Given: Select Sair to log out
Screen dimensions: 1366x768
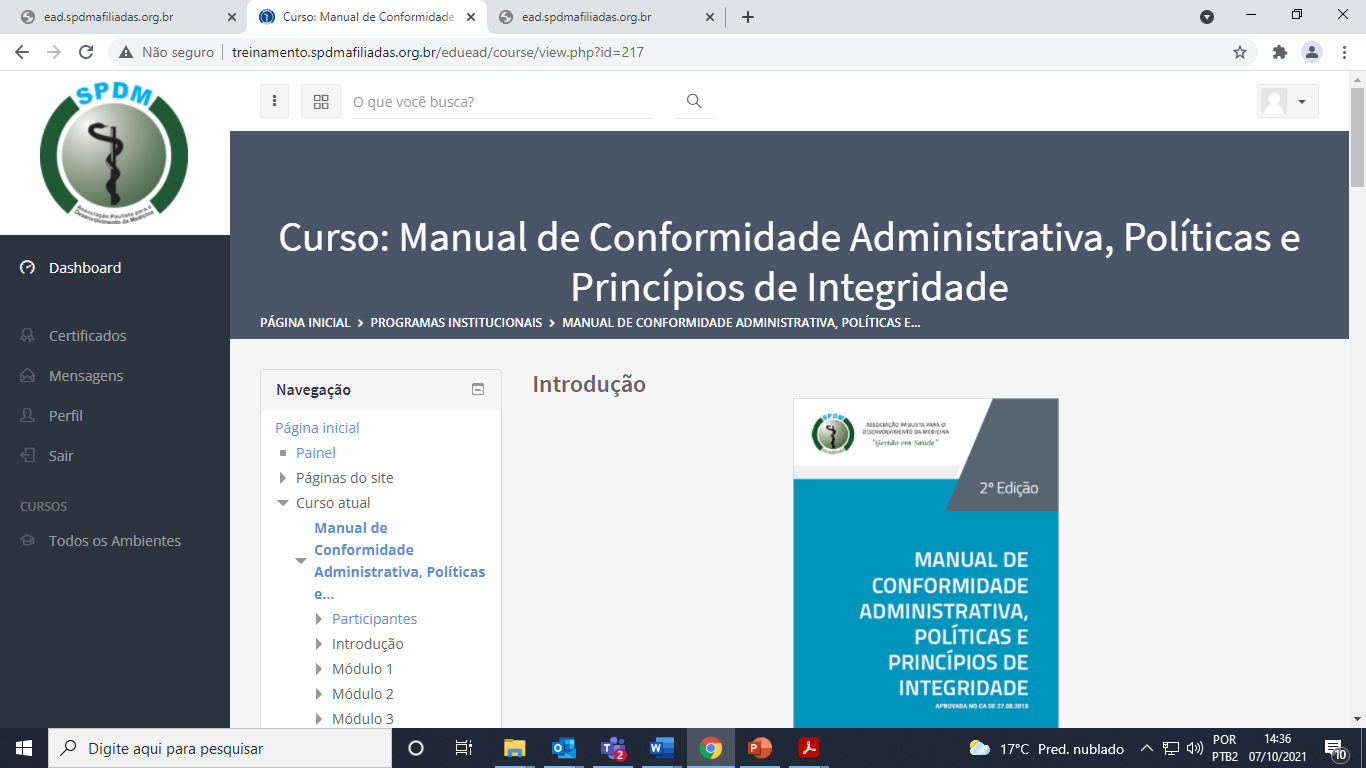Looking at the screenshot, I should (61, 456).
